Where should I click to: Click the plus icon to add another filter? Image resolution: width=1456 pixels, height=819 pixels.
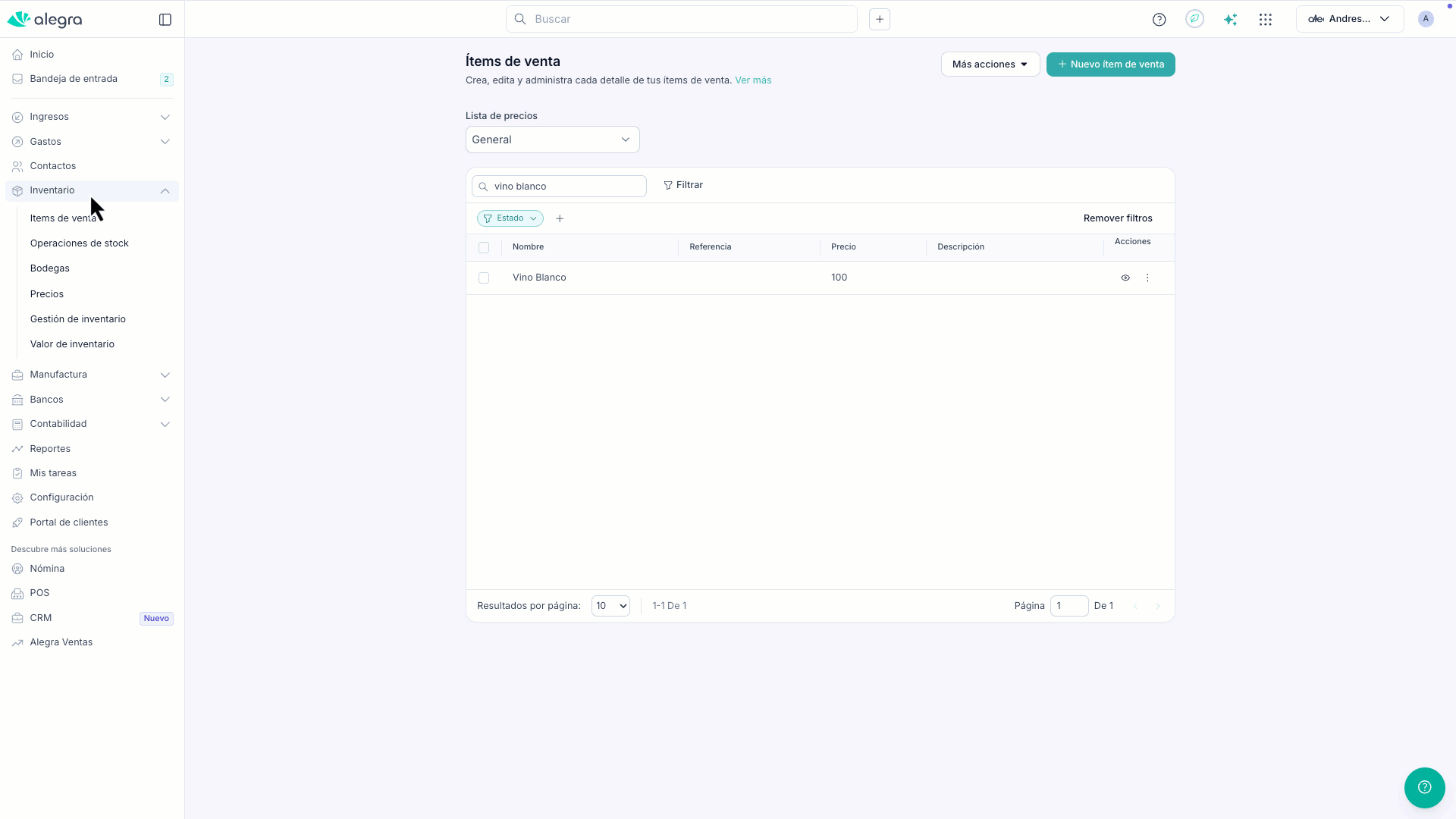click(x=560, y=219)
